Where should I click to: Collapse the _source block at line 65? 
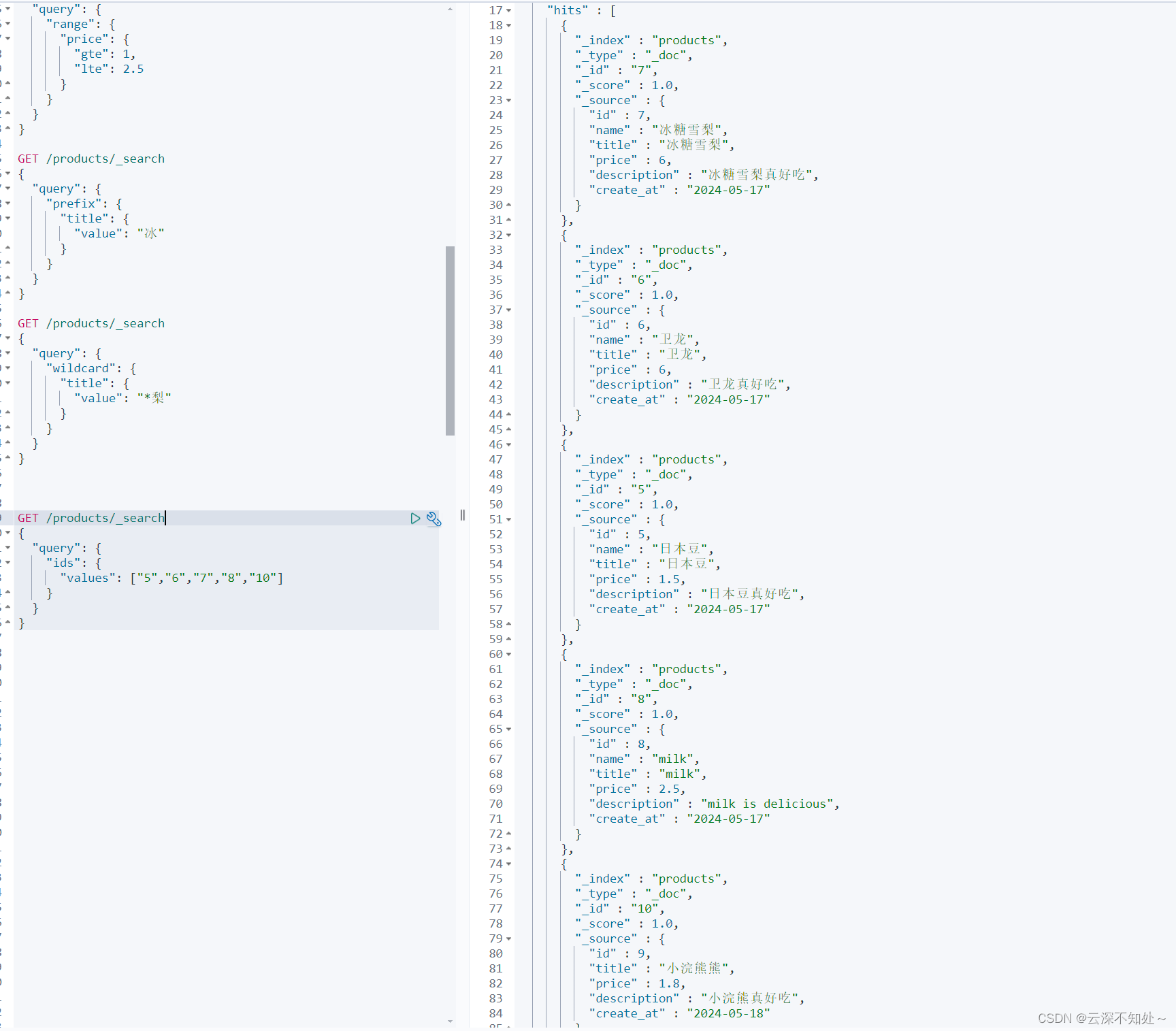[508, 730]
